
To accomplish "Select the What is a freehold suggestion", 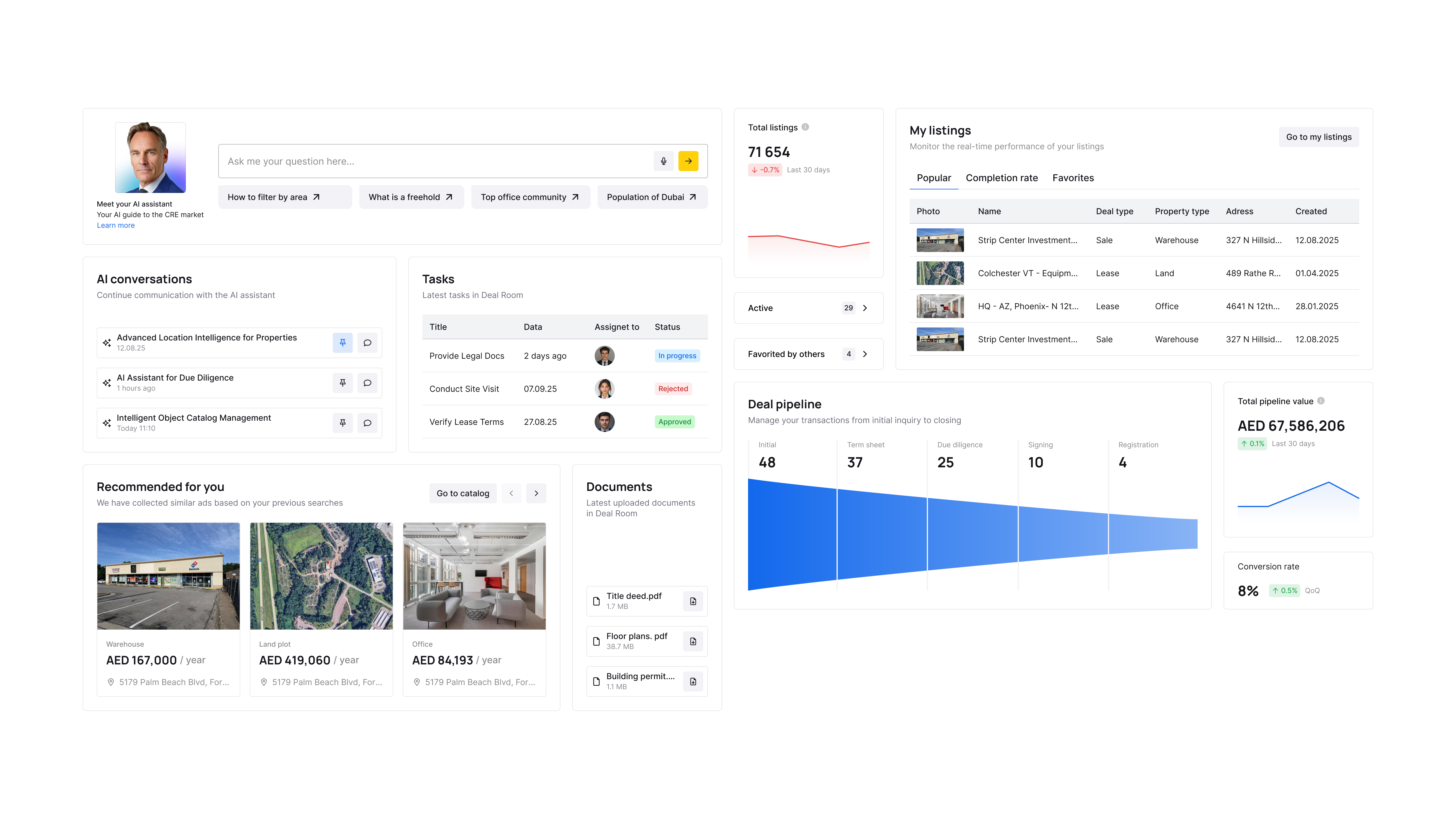I will click(411, 197).
